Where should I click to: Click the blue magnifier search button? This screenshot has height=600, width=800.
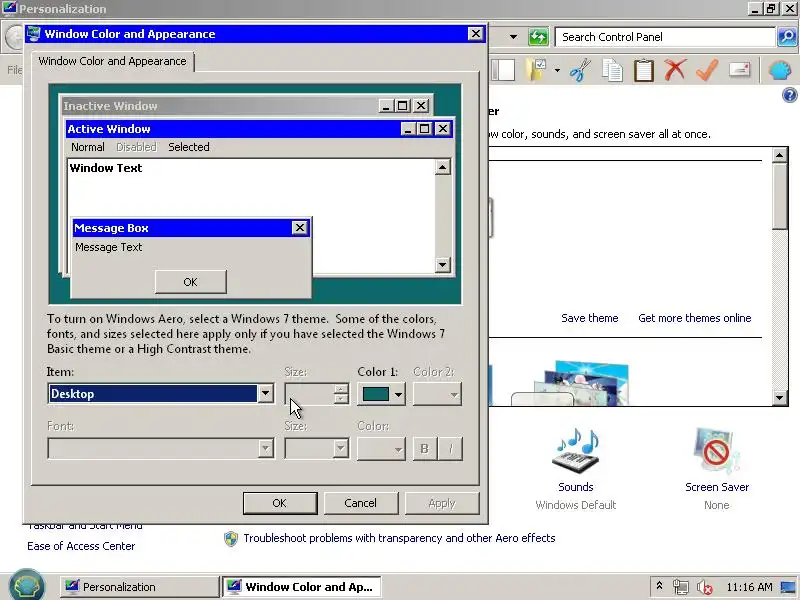pyautogui.click(x=787, y=37)
